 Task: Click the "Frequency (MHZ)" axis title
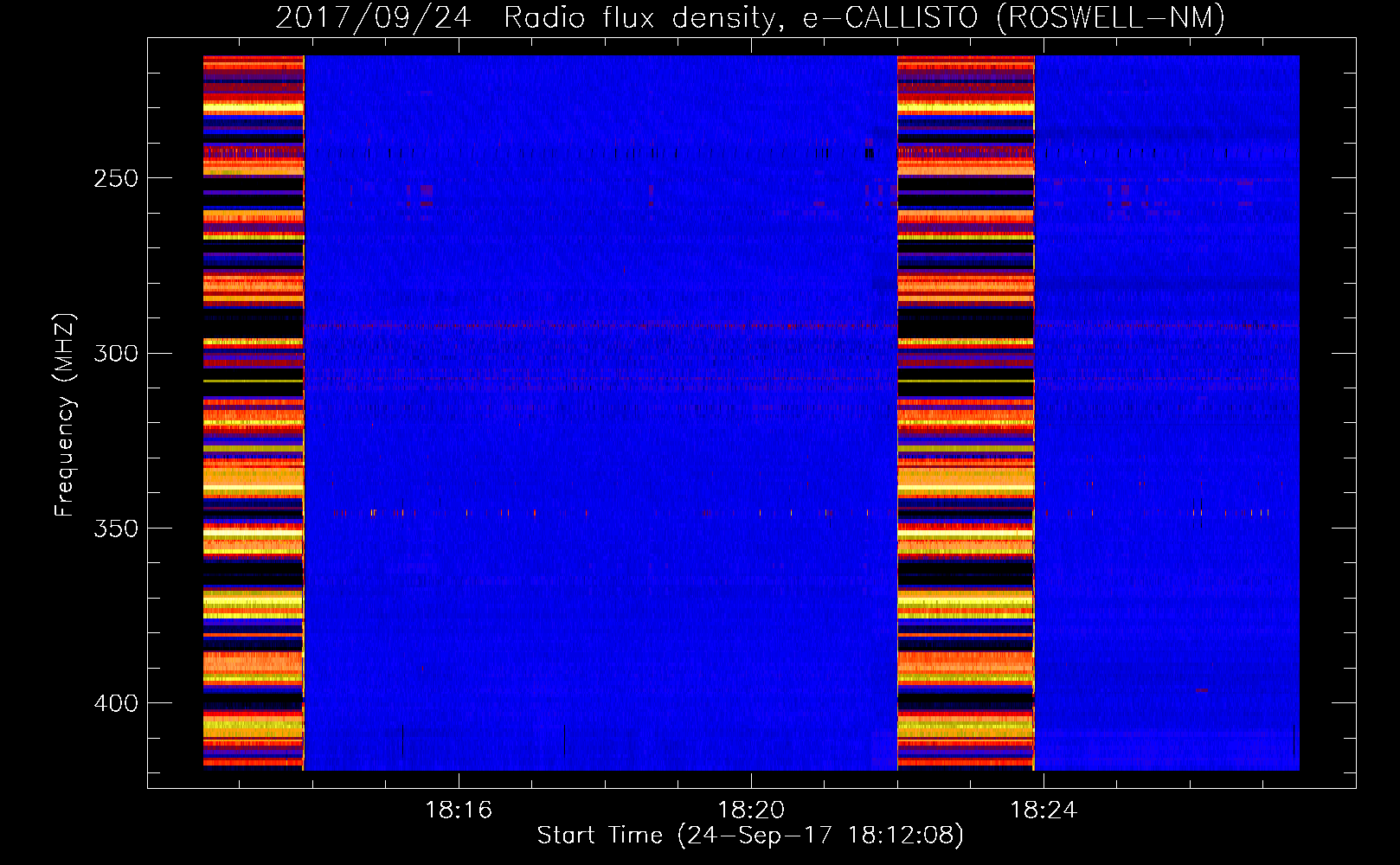tap(65, 414)
